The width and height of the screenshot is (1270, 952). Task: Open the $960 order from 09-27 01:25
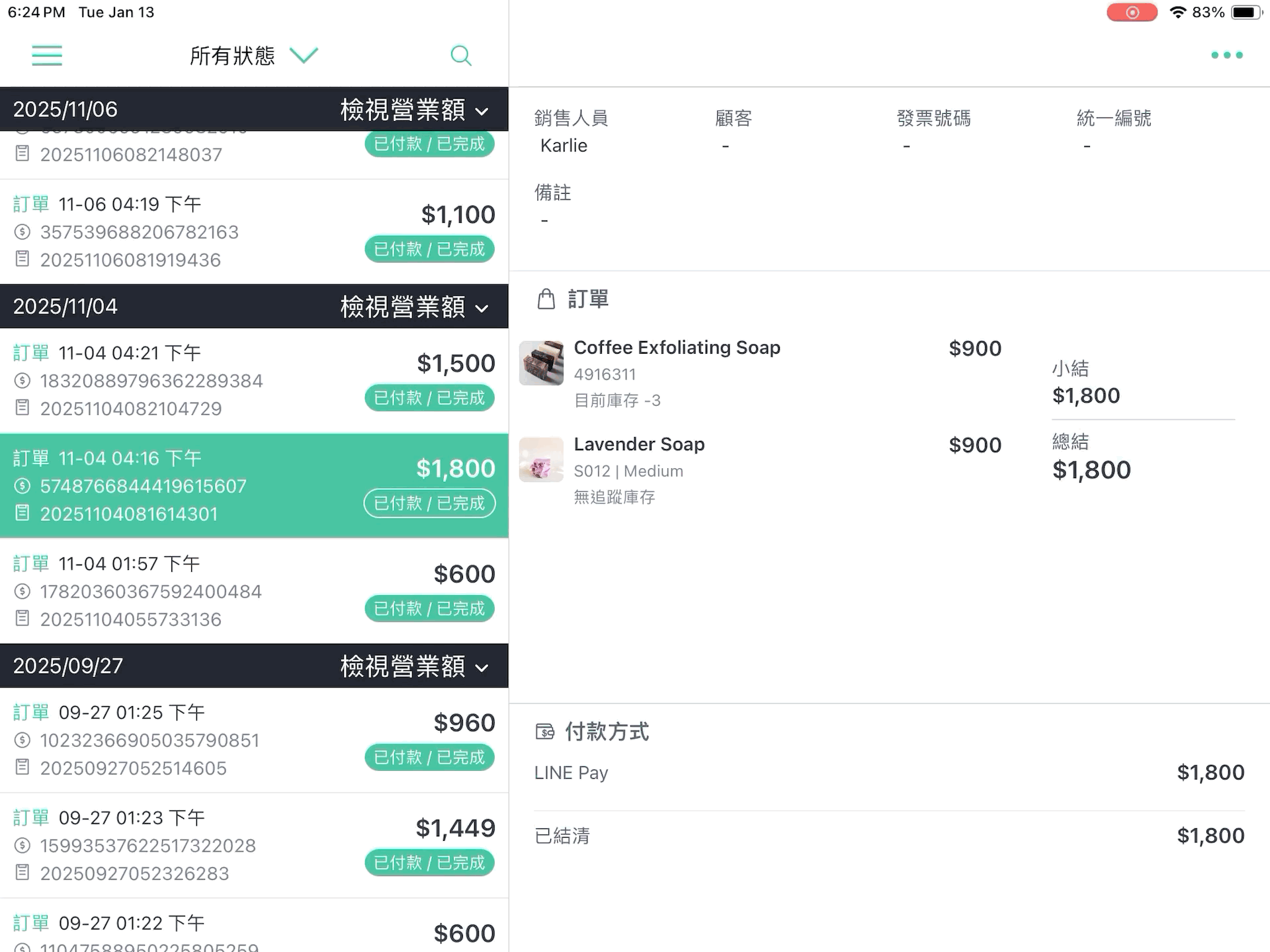tap(254, 740)
